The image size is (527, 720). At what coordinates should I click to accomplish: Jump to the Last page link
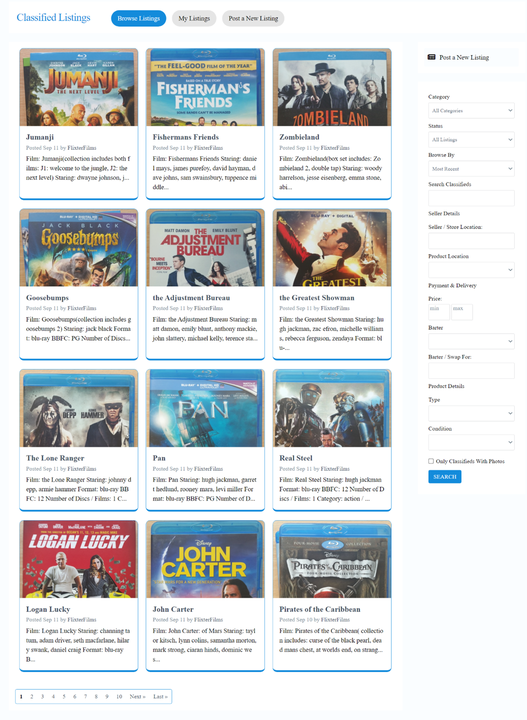coord(160,697)
